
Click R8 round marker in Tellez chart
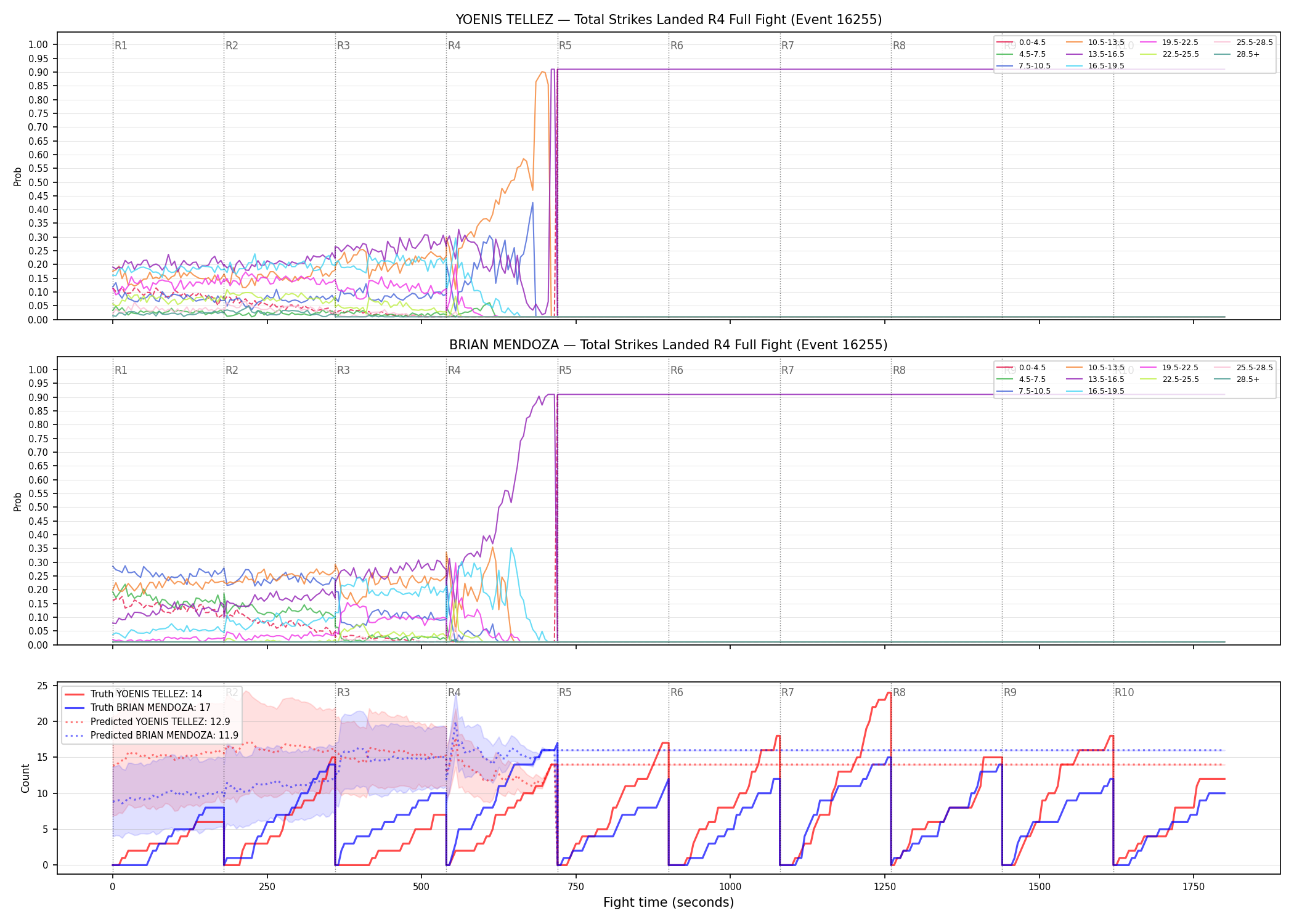point(899,46)
